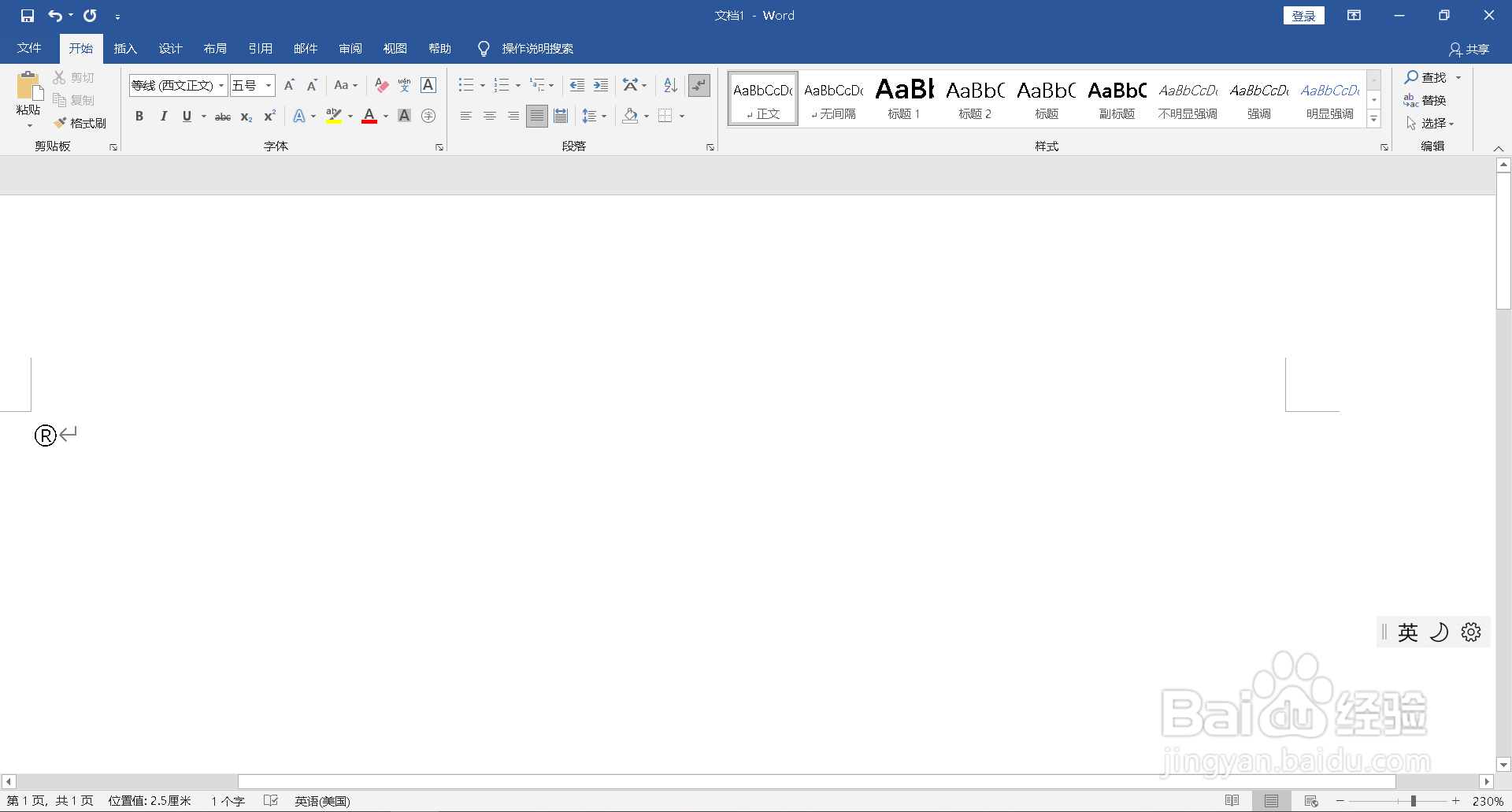1512x812 pixels.
Task: Open the 文件 (File) tab
Action: point(29,49)
